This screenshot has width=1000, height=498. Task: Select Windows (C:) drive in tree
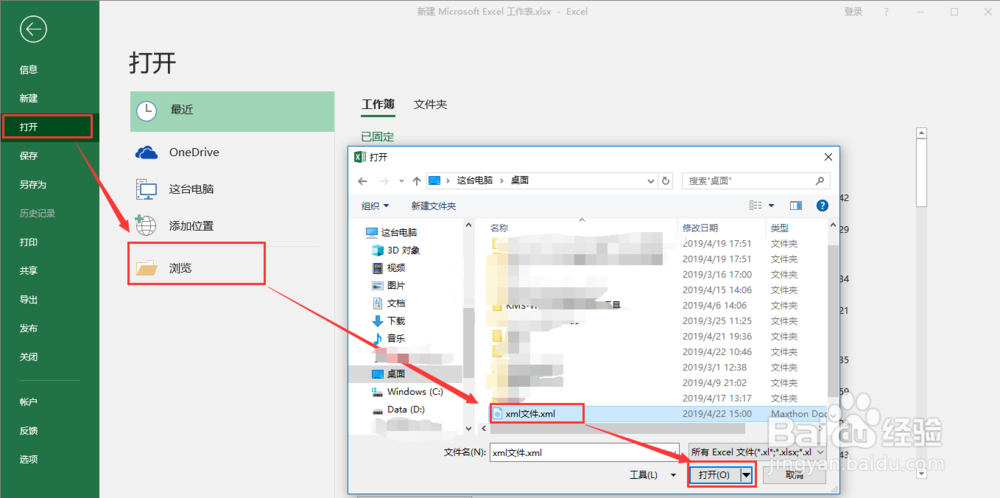[x=407, y=392]
